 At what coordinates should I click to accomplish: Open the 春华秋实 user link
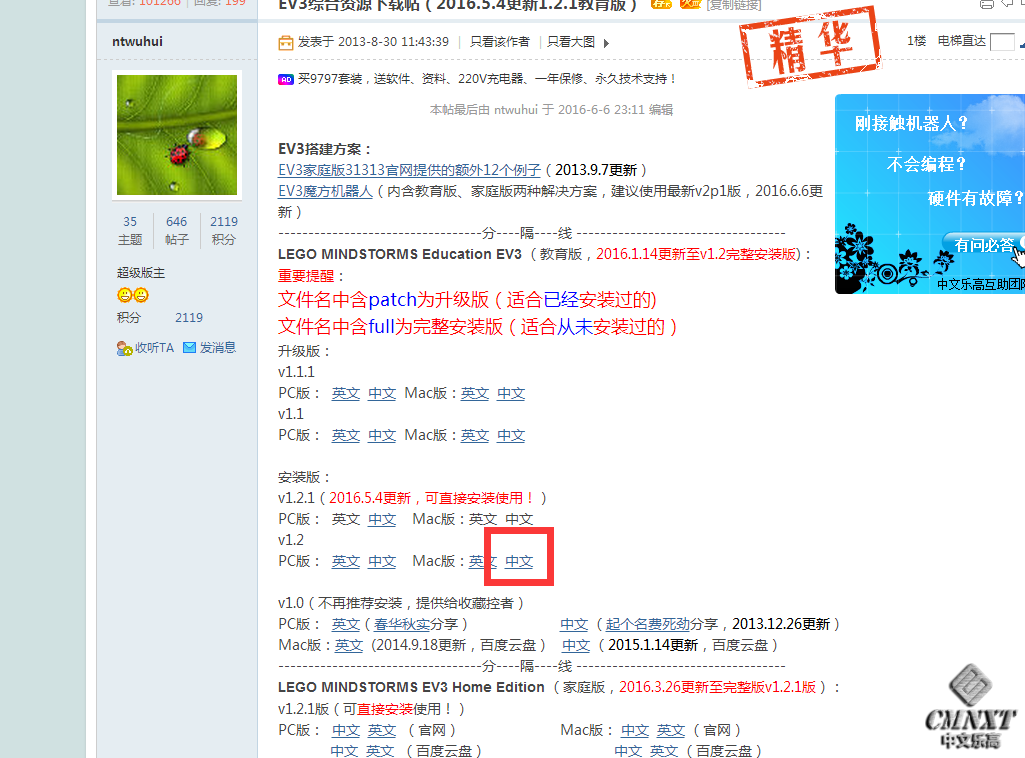tap(401, 624)
